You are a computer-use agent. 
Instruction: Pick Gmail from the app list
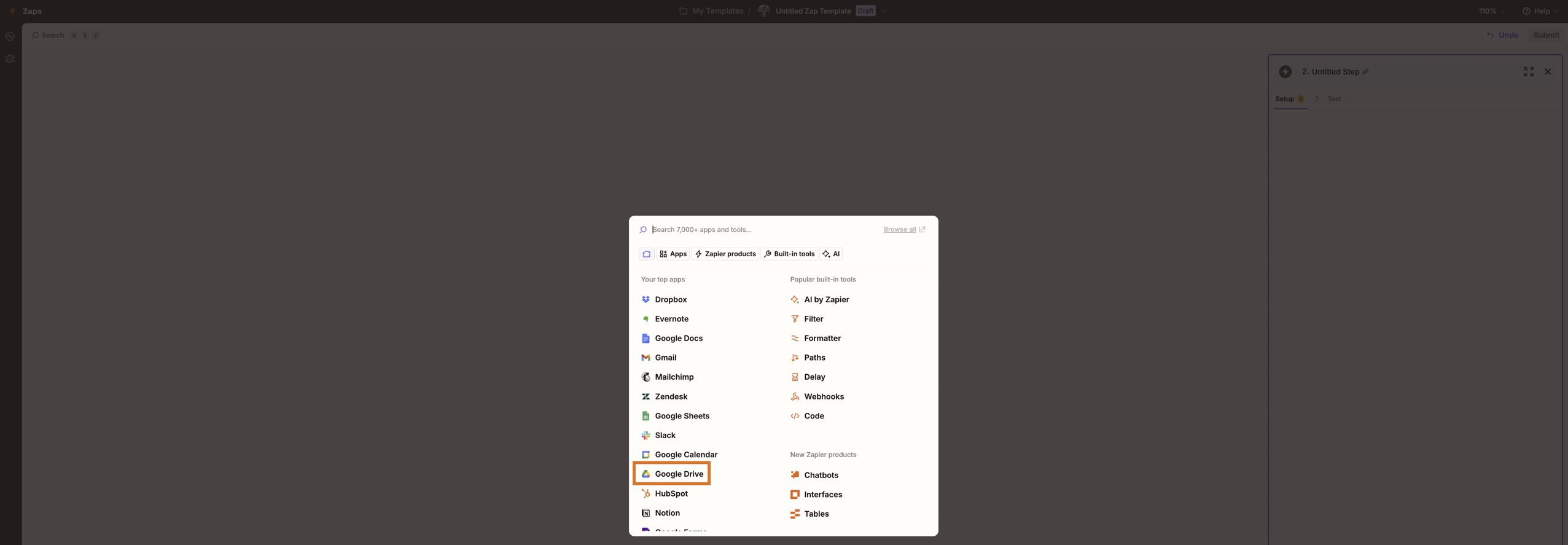(659, 358)
